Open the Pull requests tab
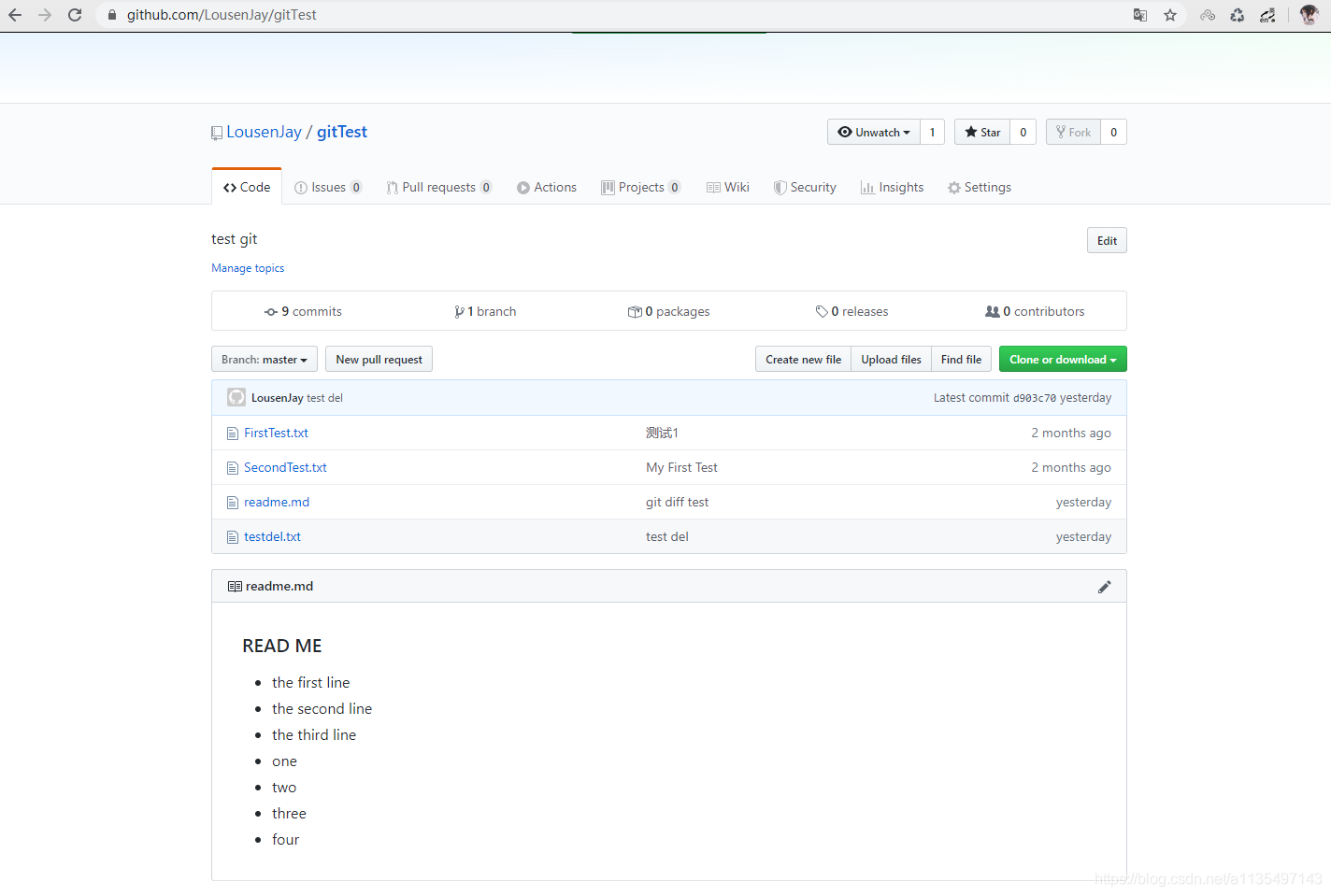1331x896 pixels. 439,187
